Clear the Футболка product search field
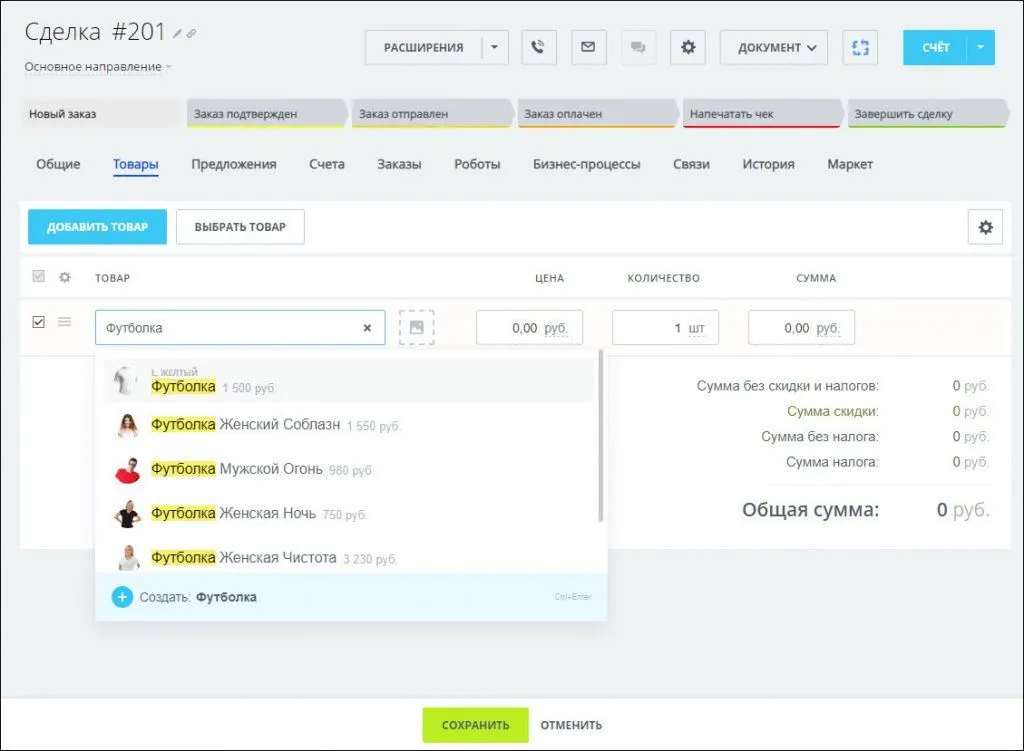1024x751 pixels. 367,327
